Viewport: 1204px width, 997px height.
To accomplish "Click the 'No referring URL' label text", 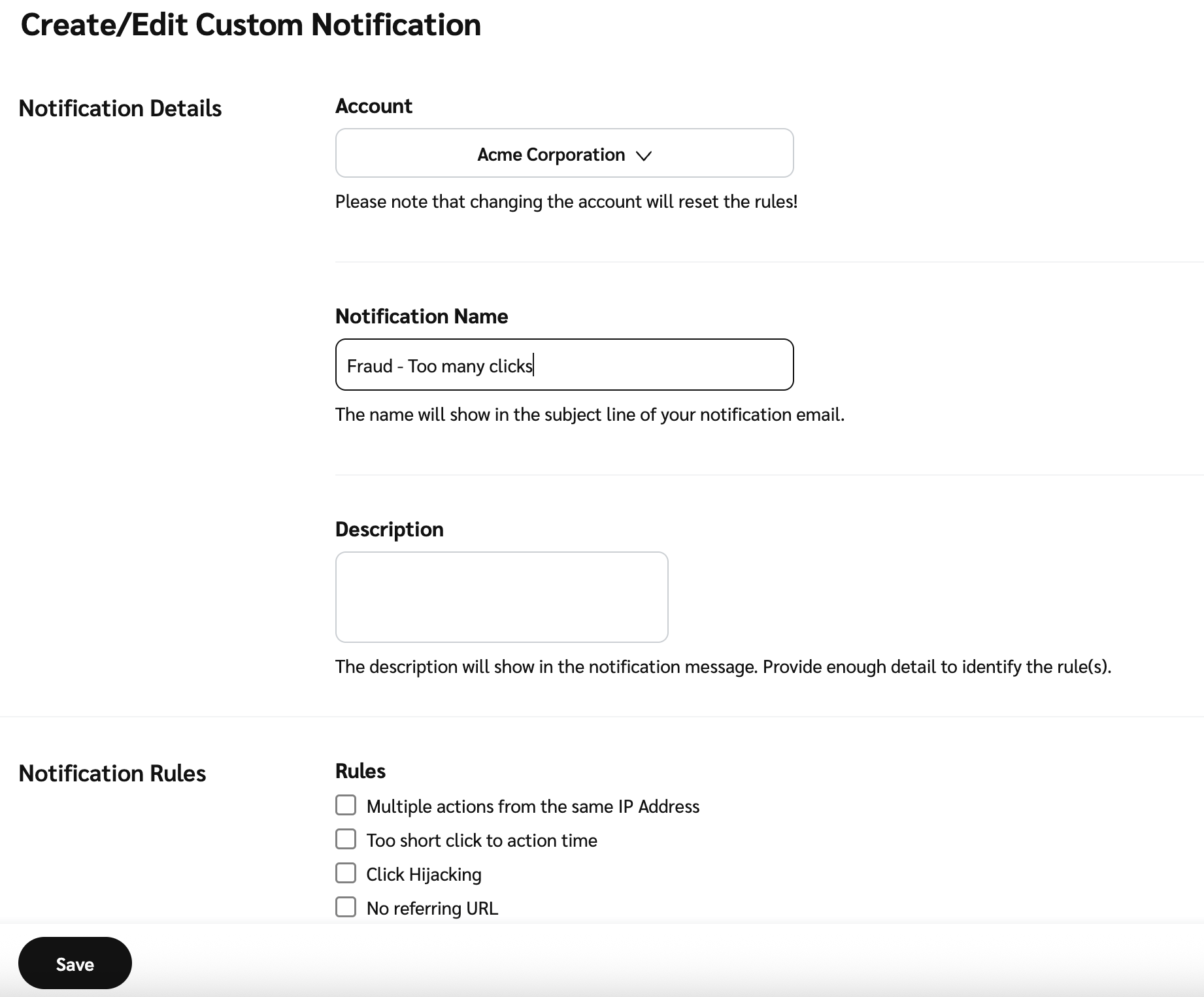I will pyautogui.click(x=432, y=908).
